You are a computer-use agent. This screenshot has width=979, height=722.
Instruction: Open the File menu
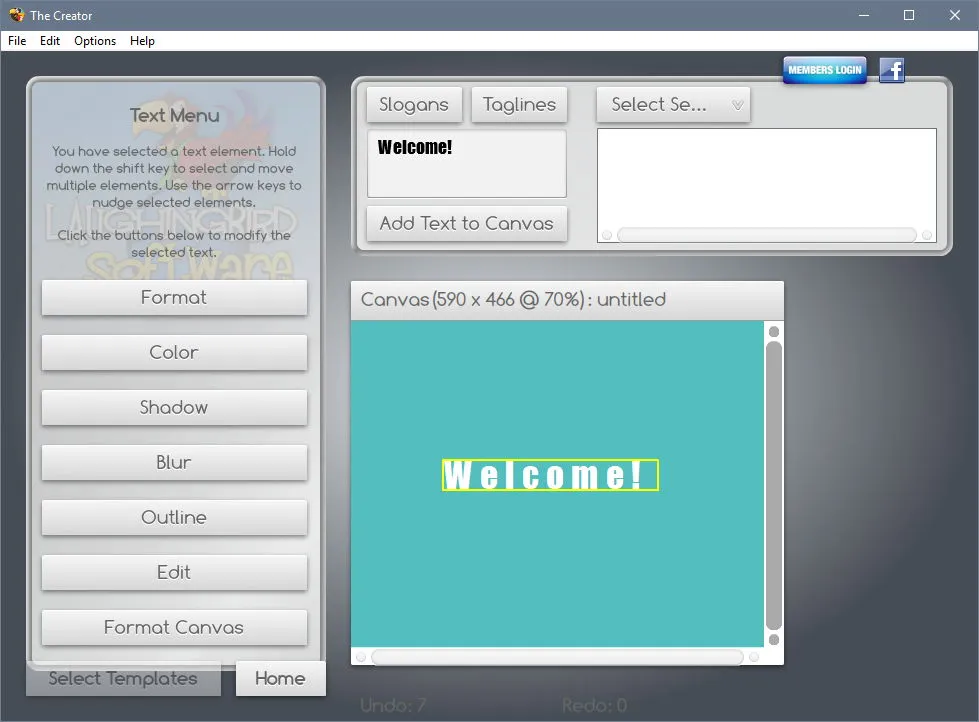(17, 41)
